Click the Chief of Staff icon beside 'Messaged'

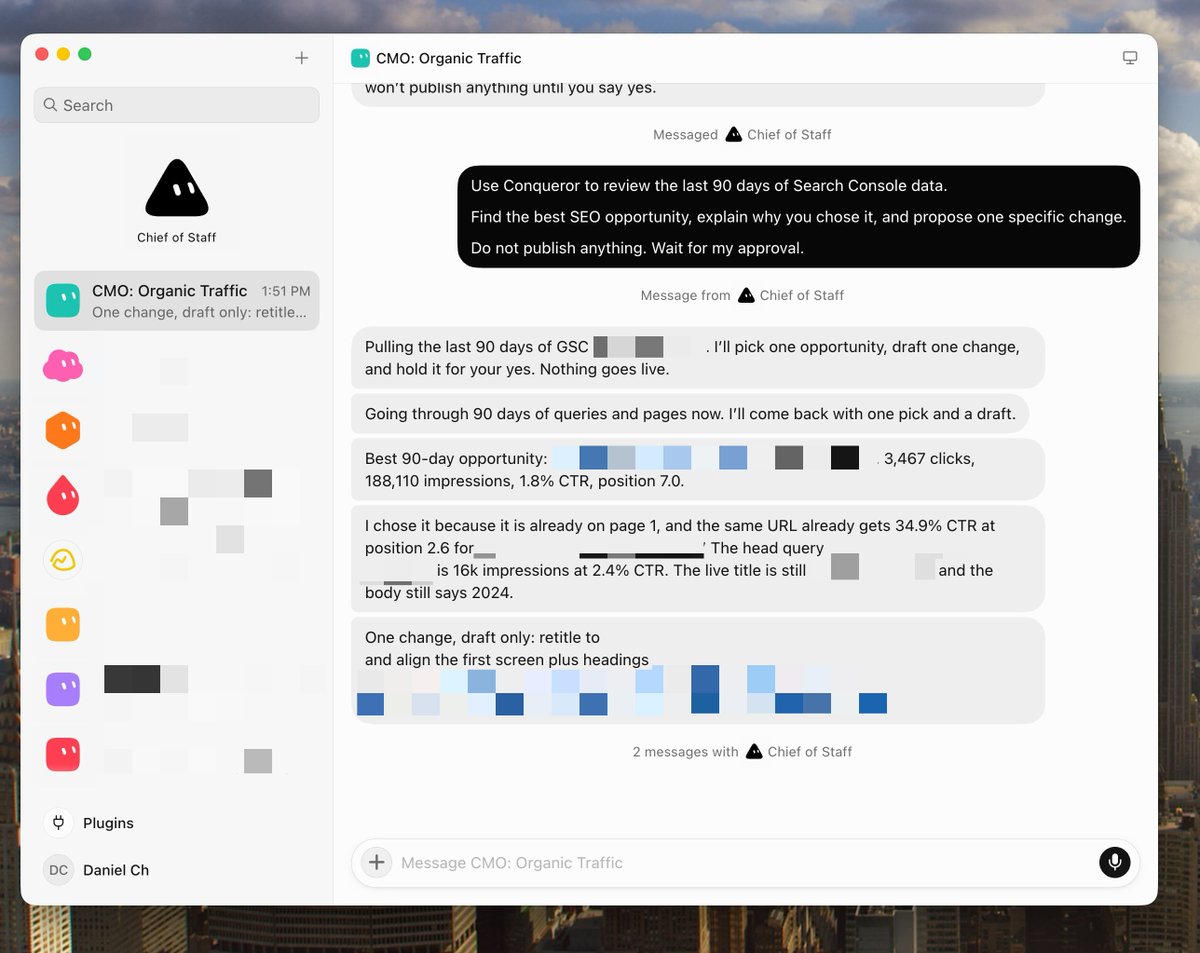[x=734, y=134]
